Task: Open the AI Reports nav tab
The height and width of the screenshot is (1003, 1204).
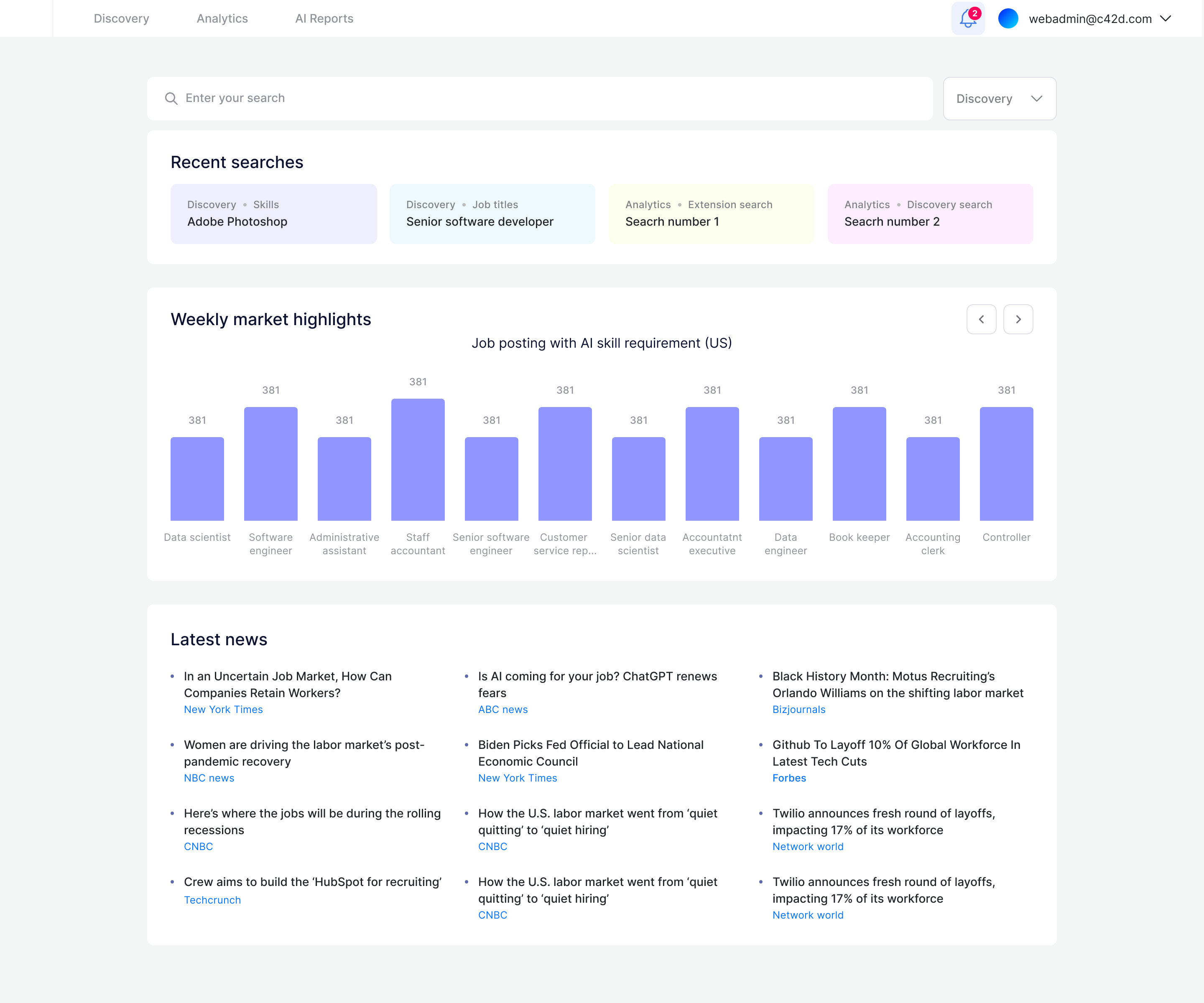Action: pyautogui.click(x=324, y=18)
